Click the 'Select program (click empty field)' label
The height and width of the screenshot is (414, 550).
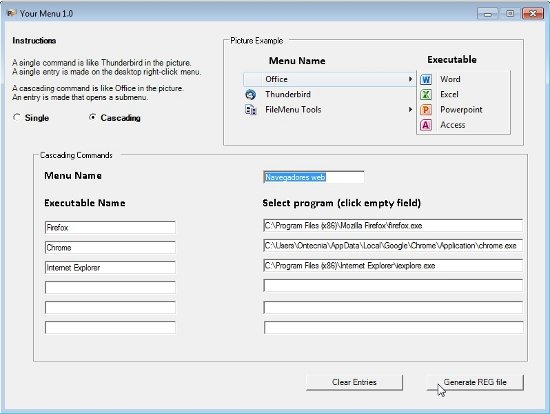pos(342,203)
